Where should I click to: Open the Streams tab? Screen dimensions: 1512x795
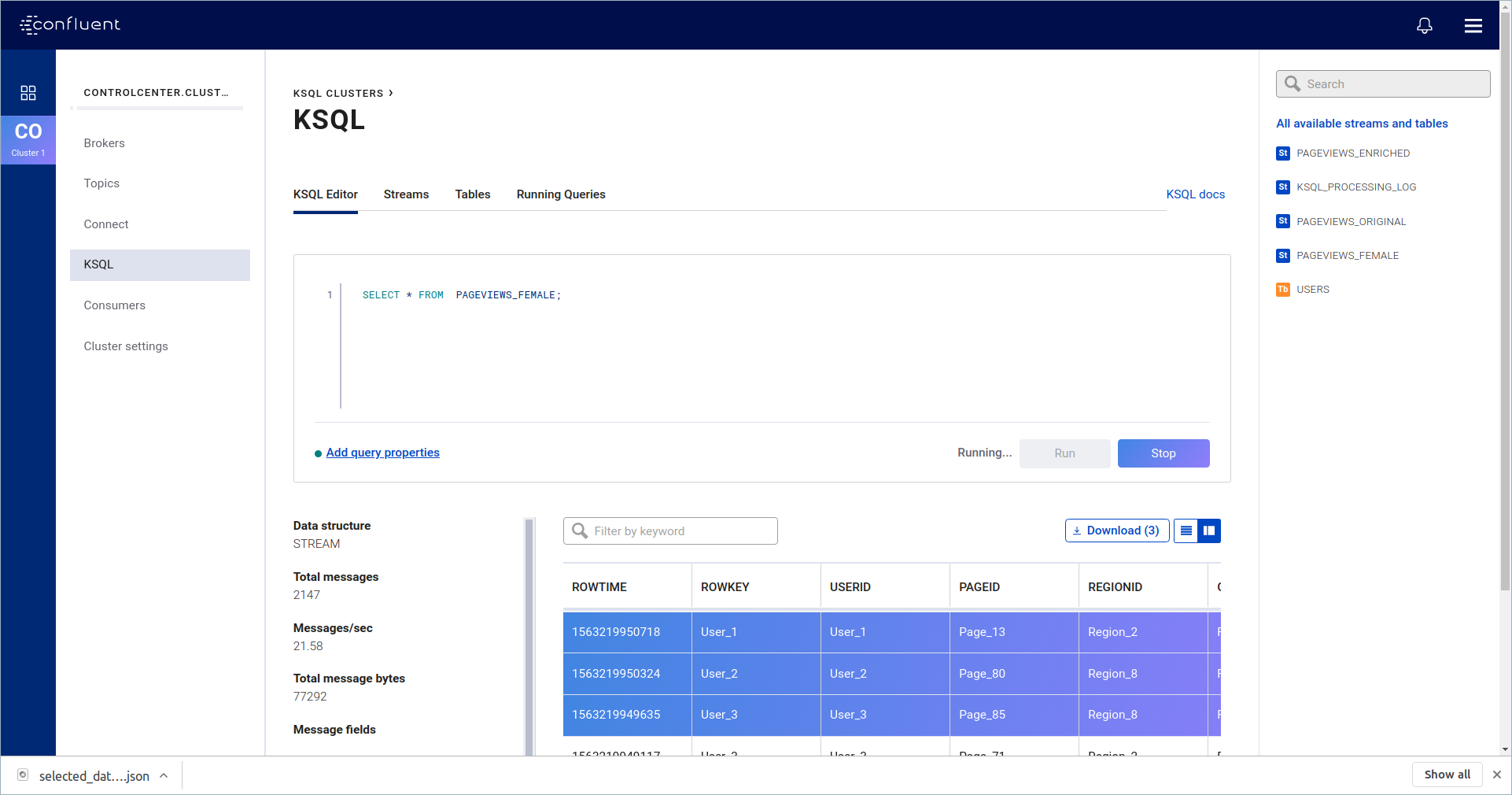[406, 194]
